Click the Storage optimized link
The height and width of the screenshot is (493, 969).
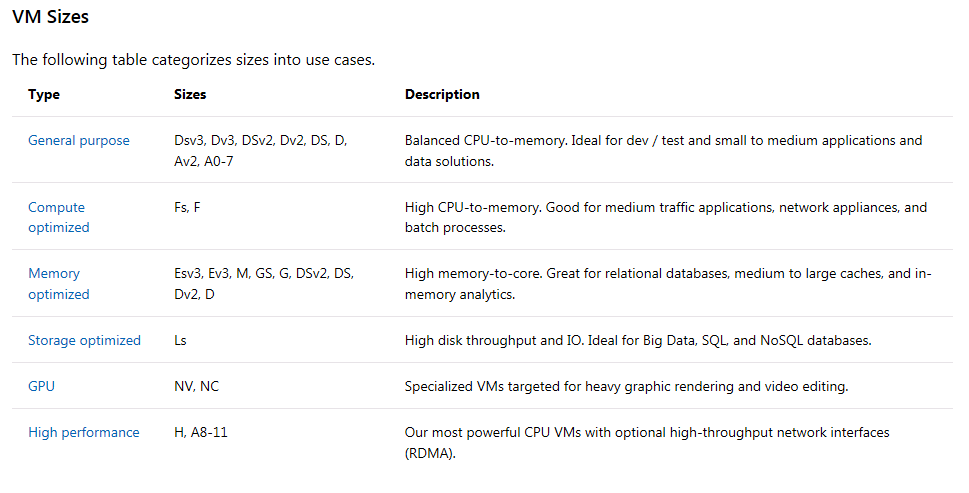[x=85, y=340]
